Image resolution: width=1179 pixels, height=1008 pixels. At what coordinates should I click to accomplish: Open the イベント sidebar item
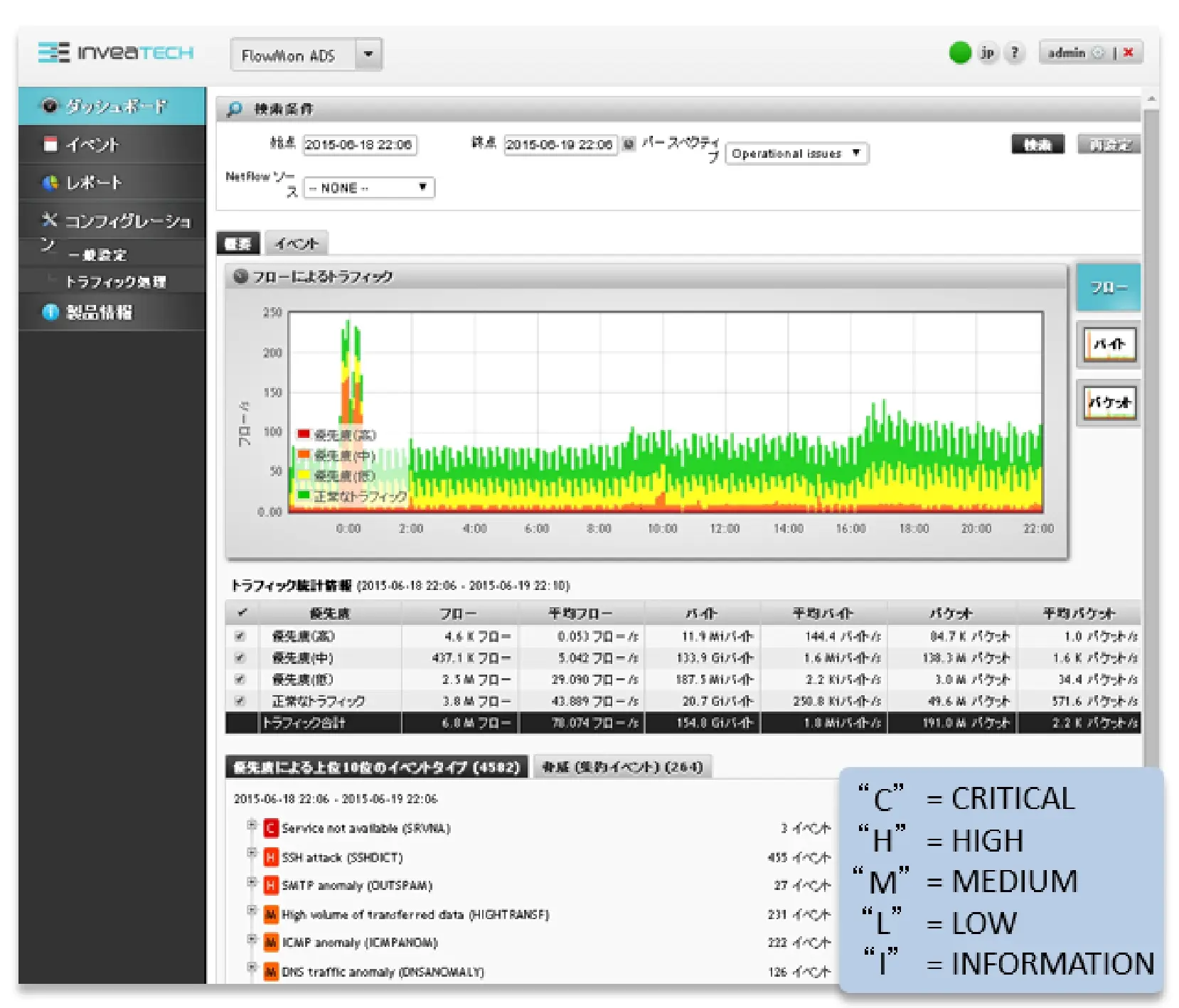tap(112, 144)
